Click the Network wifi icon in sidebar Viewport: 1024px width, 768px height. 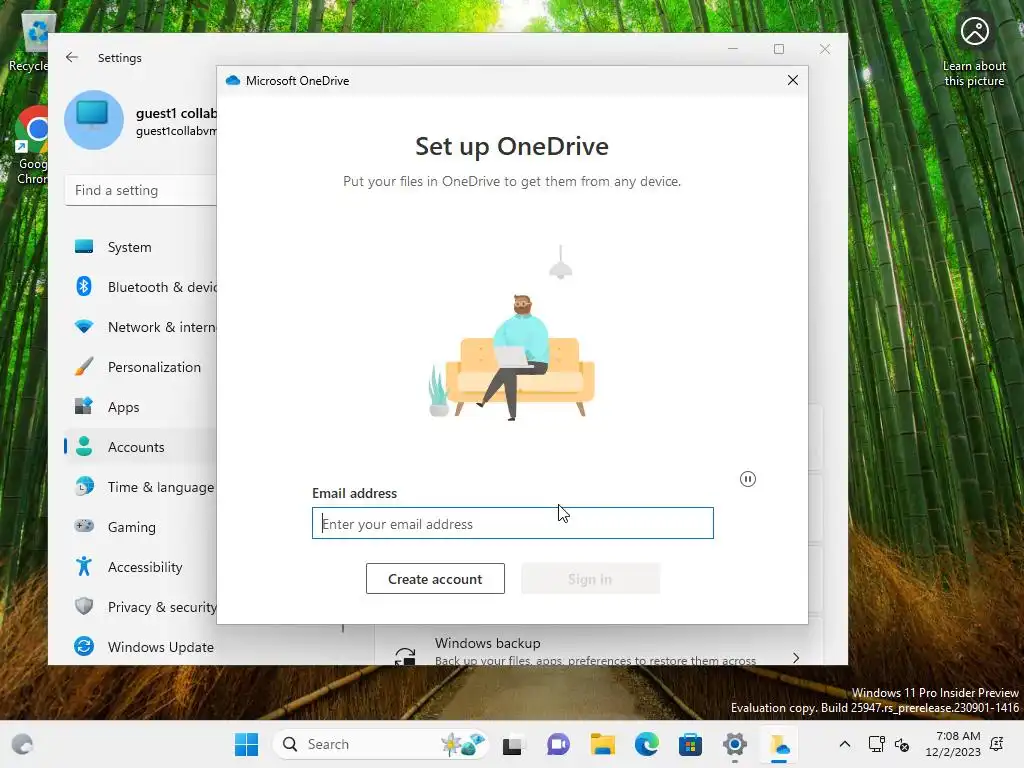pyautogui.click(x=84, y=327)
